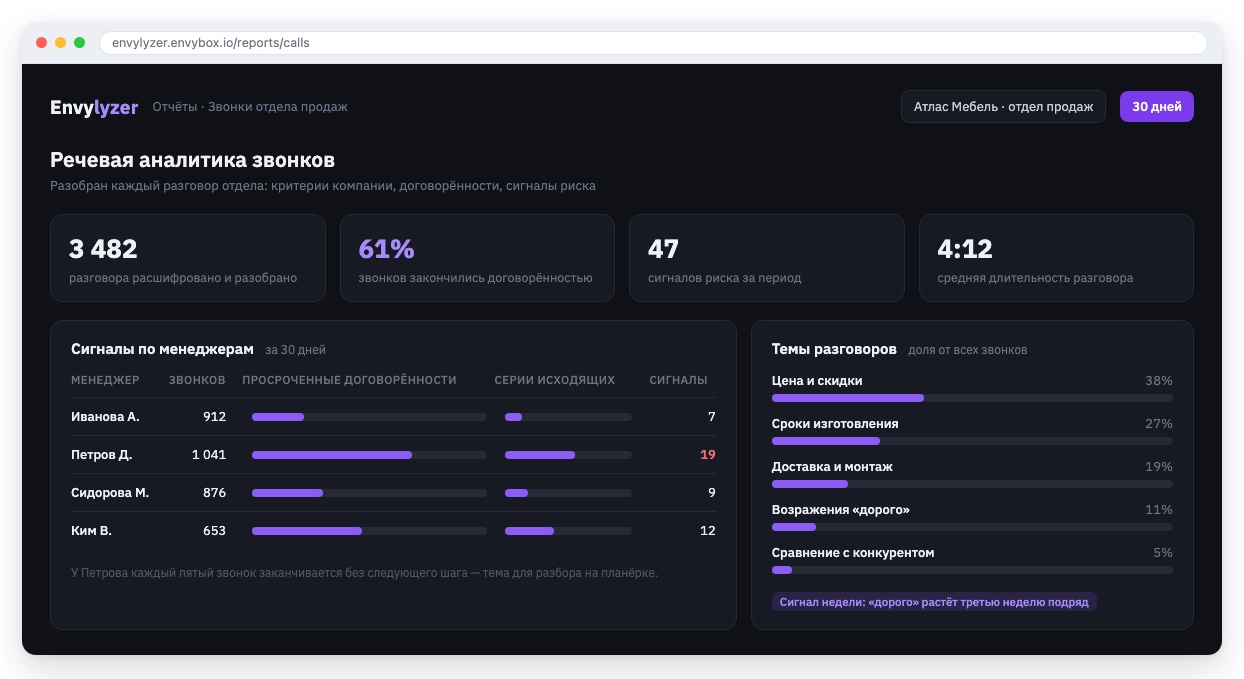Click the Серии исходящих column header
This screenshot has width=1244, height=679.
tap(554, 380)
